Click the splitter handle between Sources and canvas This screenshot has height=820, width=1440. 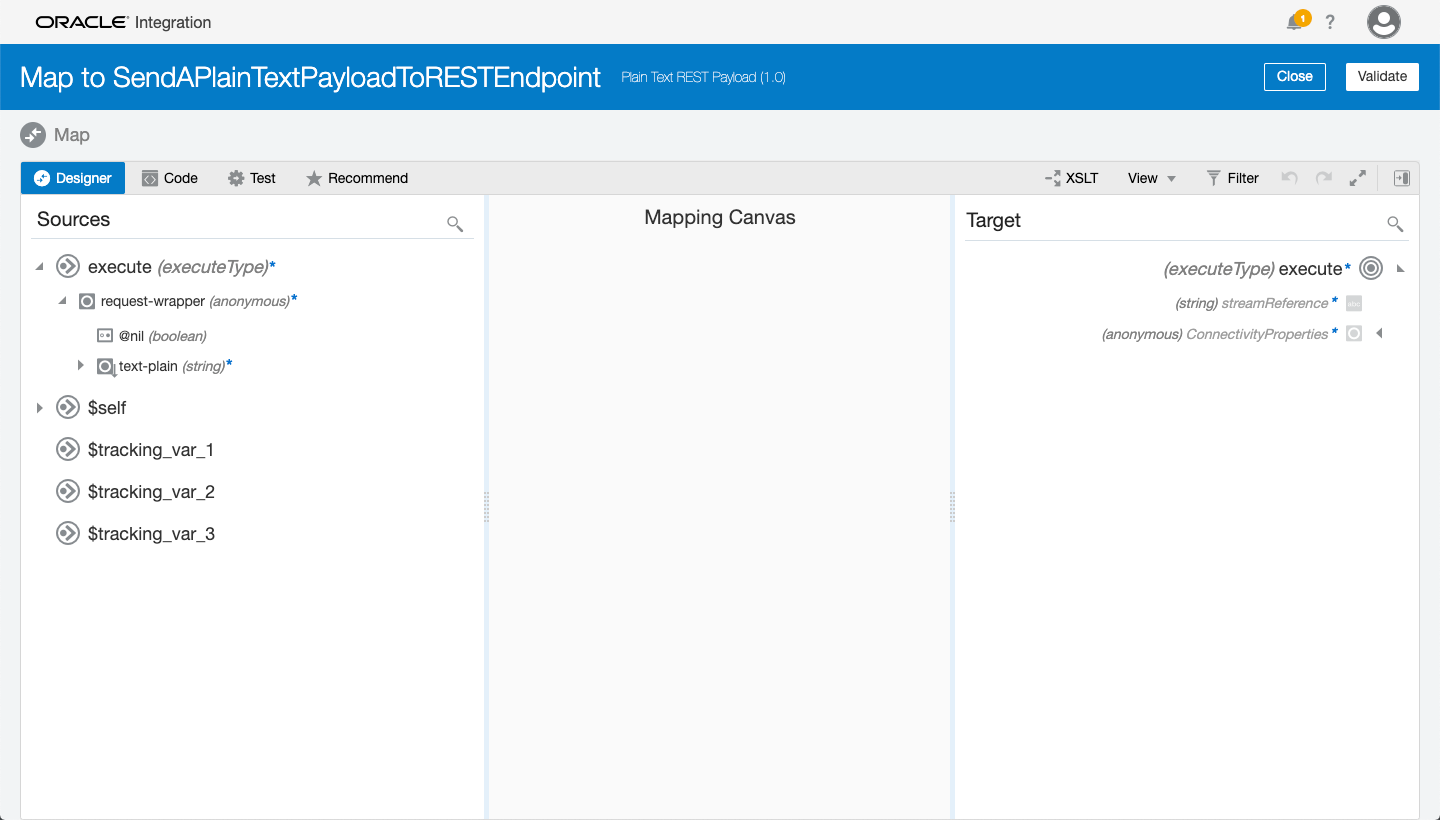(486, 507)
